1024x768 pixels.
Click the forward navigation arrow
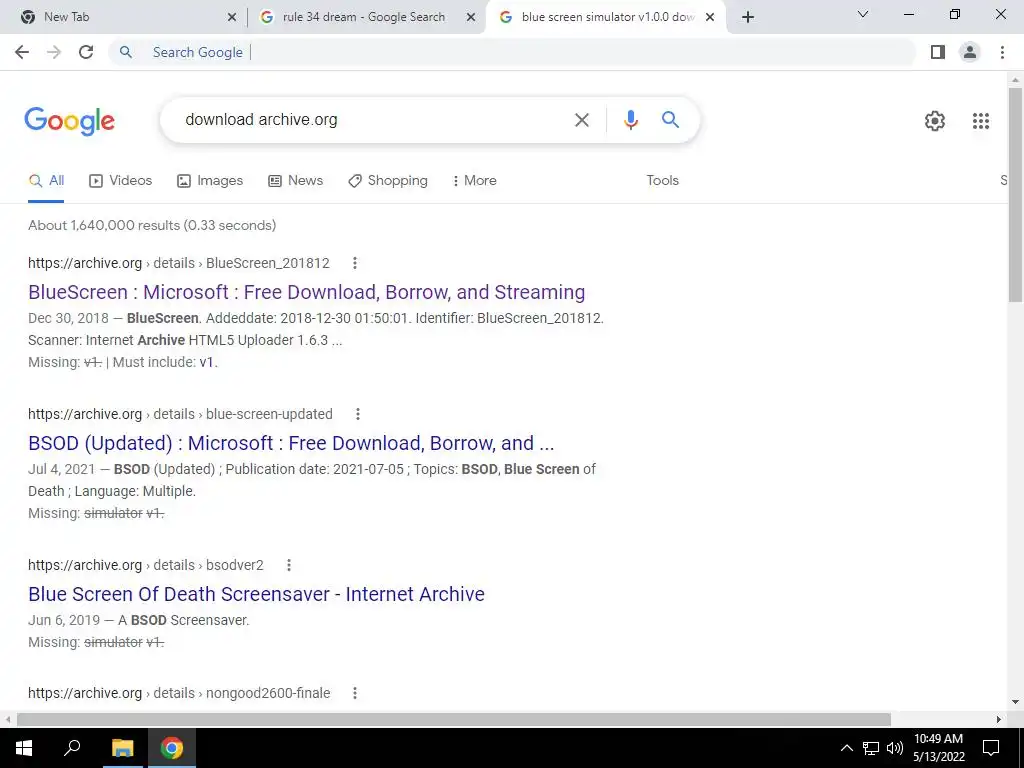tap(54, 52)
